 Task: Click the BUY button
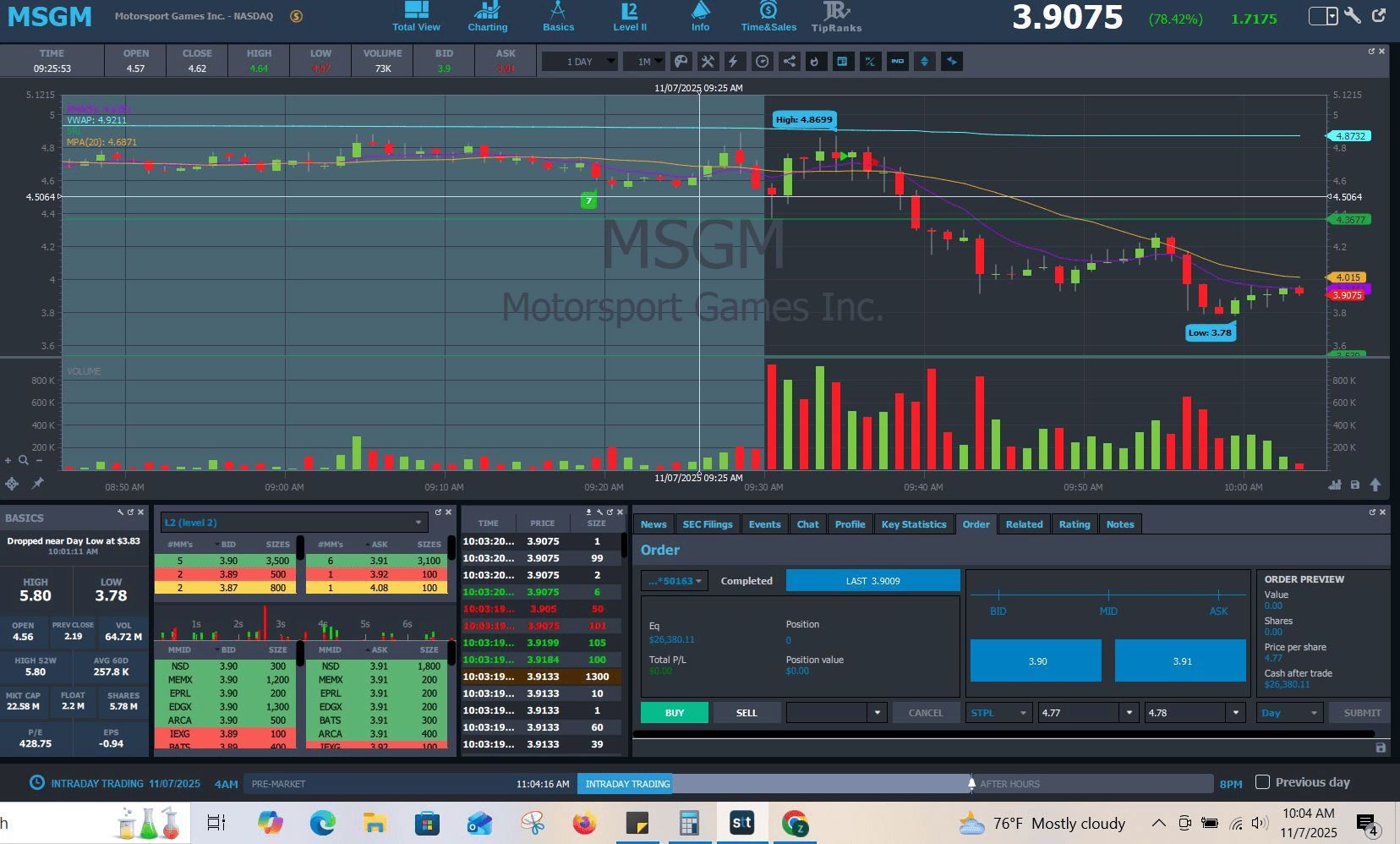click(x=675, y=713)
